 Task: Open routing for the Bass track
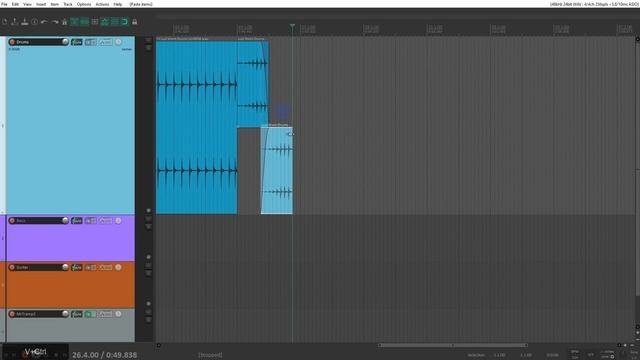(x=77, y=220)
